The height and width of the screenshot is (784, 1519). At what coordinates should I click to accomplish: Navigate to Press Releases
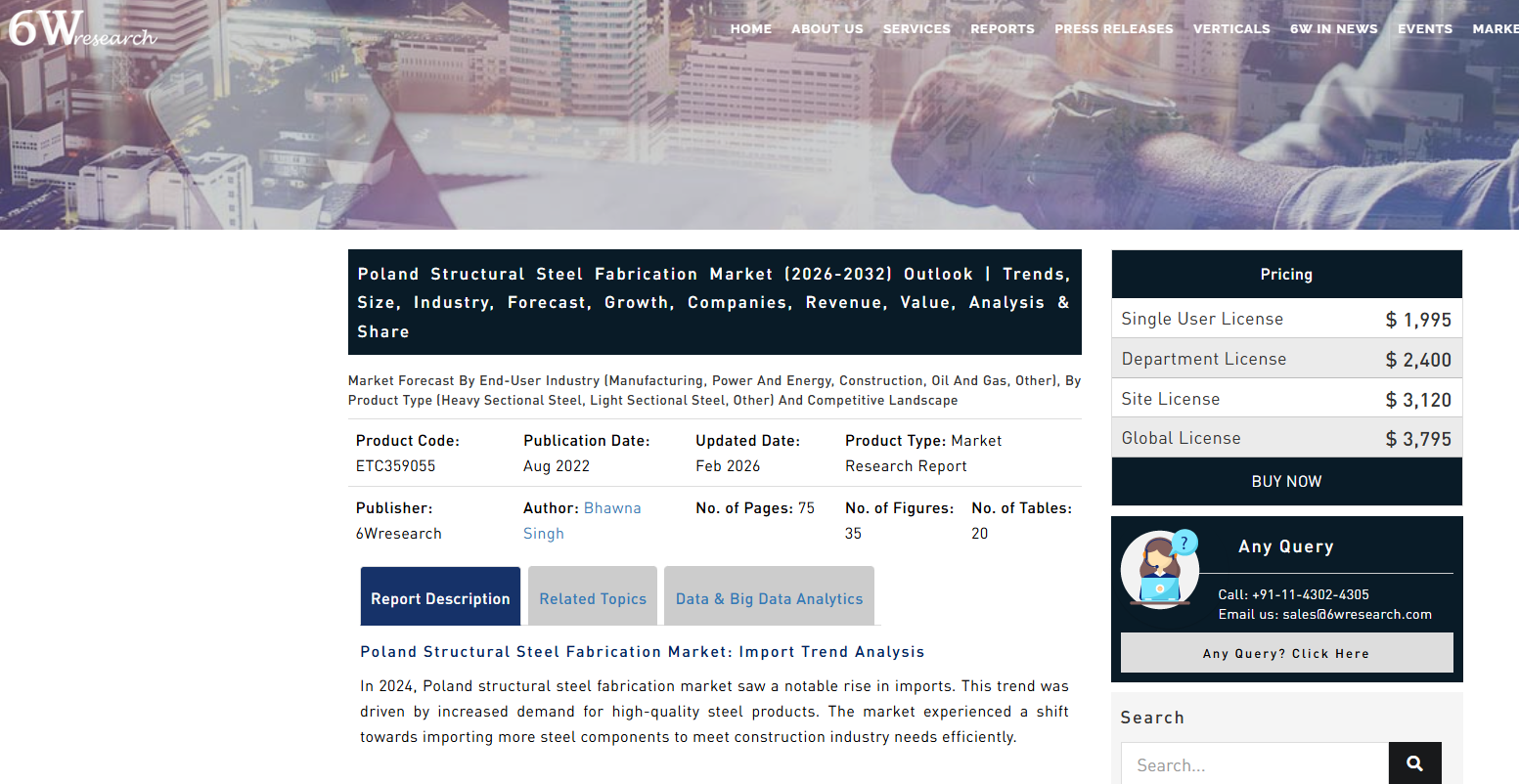(1113, 29)
